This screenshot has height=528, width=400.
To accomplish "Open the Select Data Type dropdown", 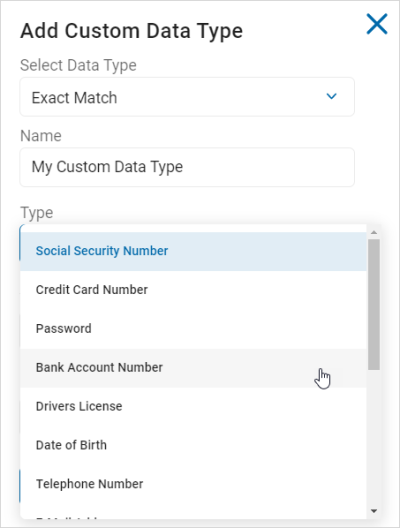I will [x=187, y=97].
